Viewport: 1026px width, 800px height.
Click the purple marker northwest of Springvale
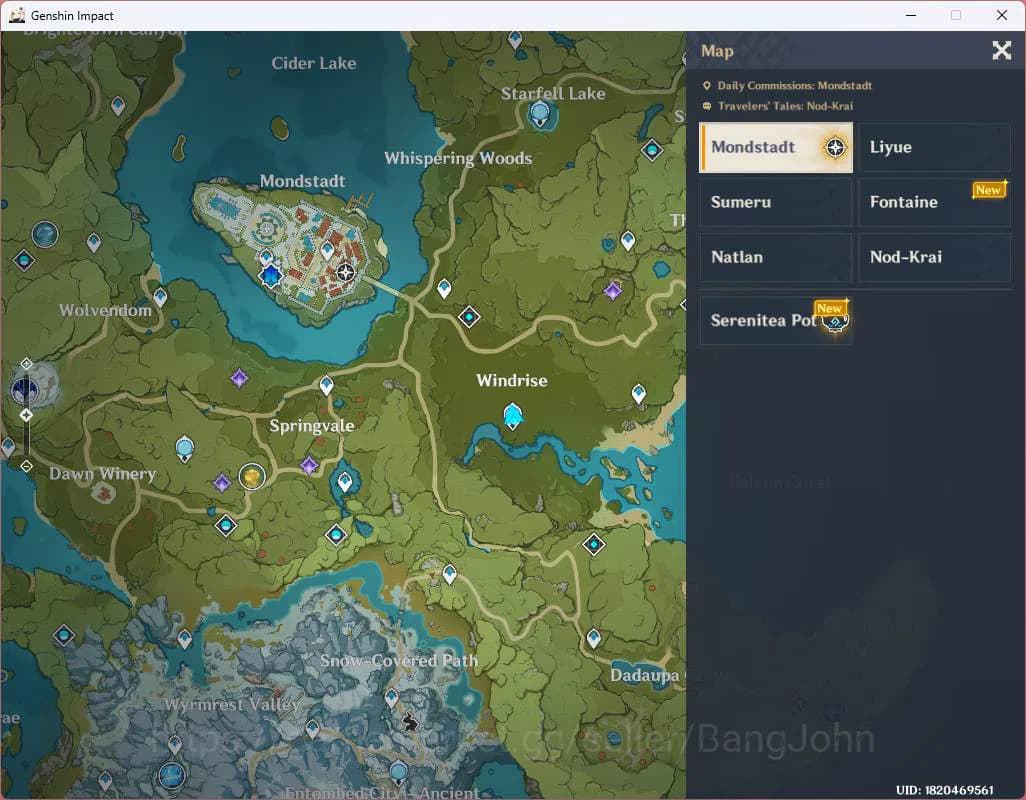[x=239, y=378]
